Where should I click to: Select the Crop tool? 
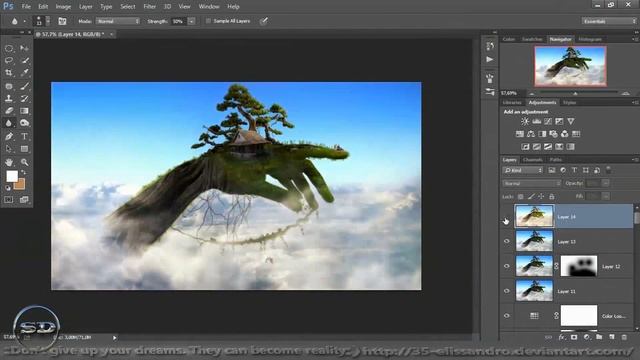click(9, 73)
